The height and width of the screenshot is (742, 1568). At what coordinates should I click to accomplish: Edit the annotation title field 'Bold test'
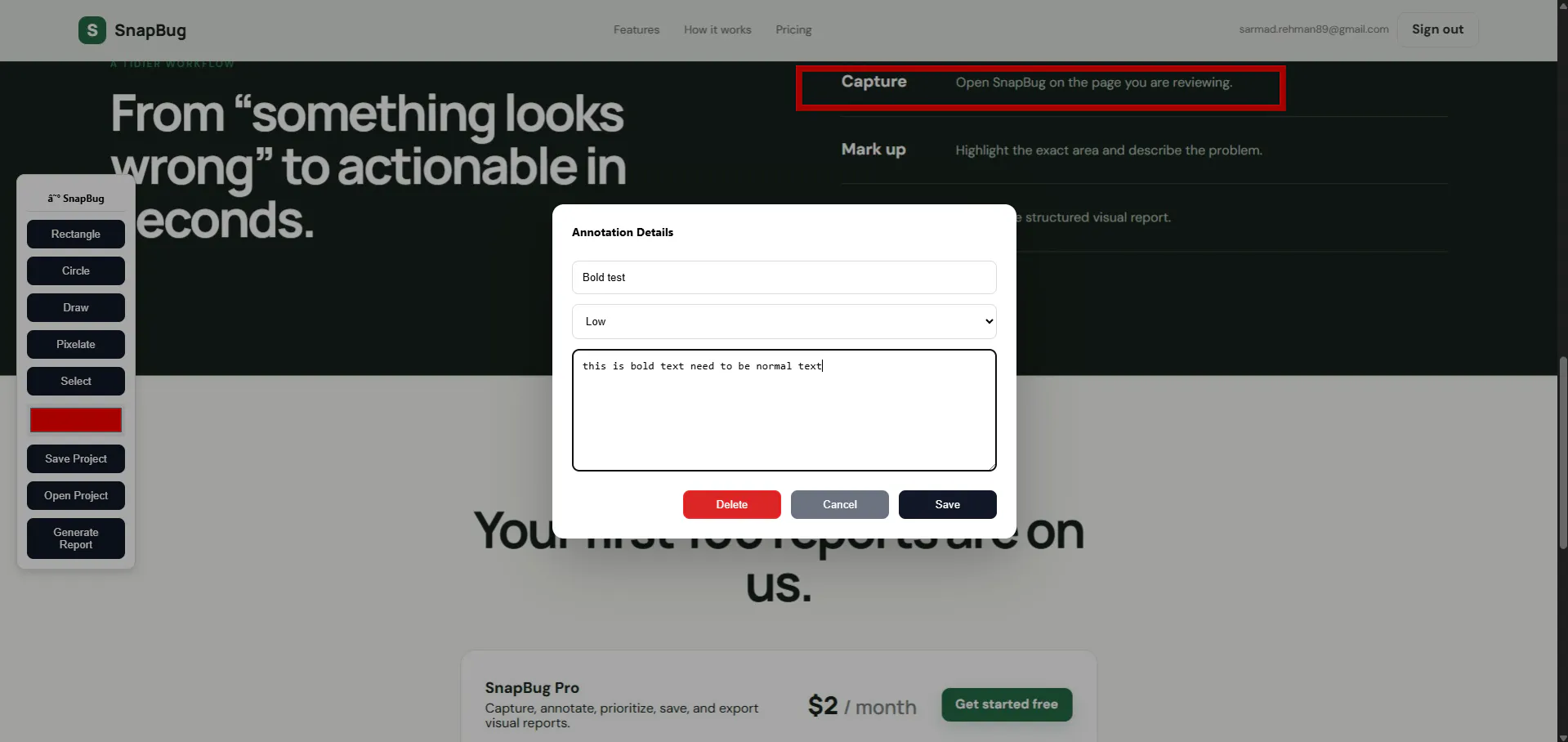pyautogui.click(x=784, y=277)
